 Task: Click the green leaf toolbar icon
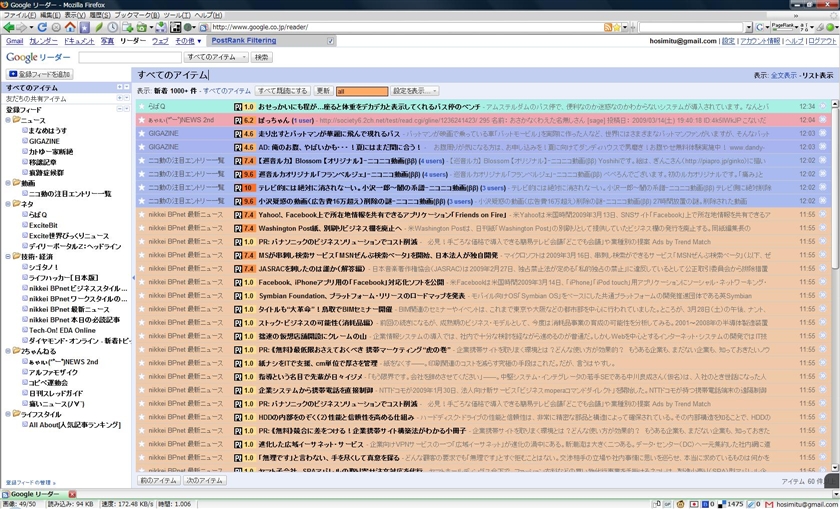click(99, 27)
